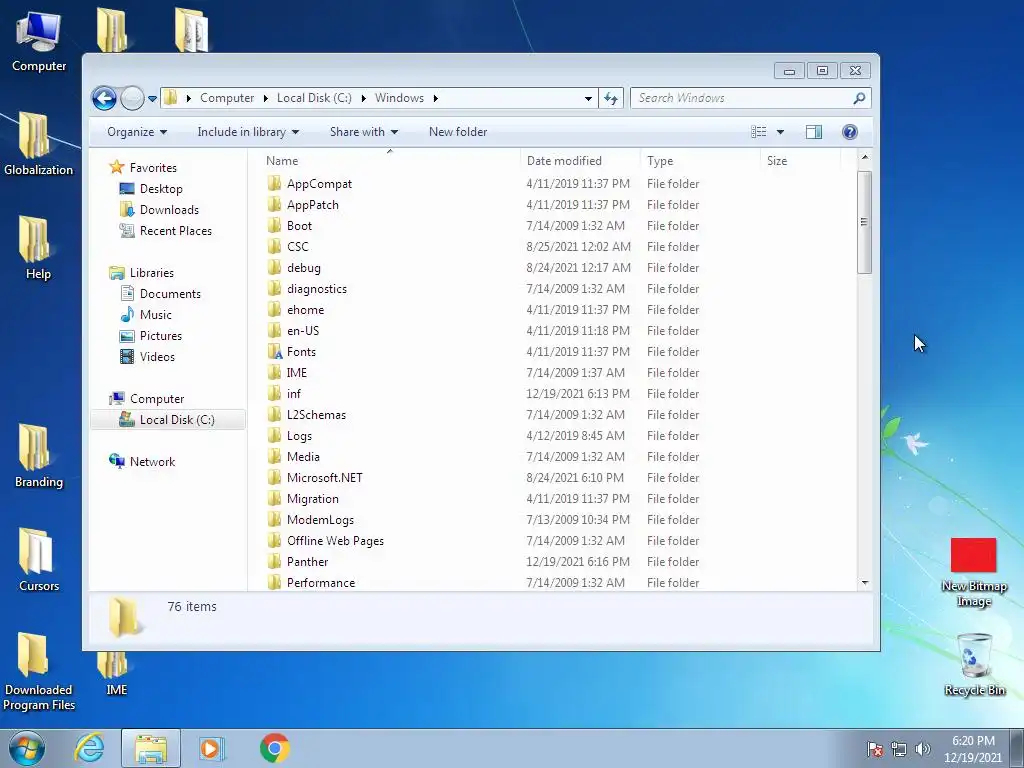Screen dimensions: 1024x768
Task: Go back with the Back arrow button
Action: (104, 99)
